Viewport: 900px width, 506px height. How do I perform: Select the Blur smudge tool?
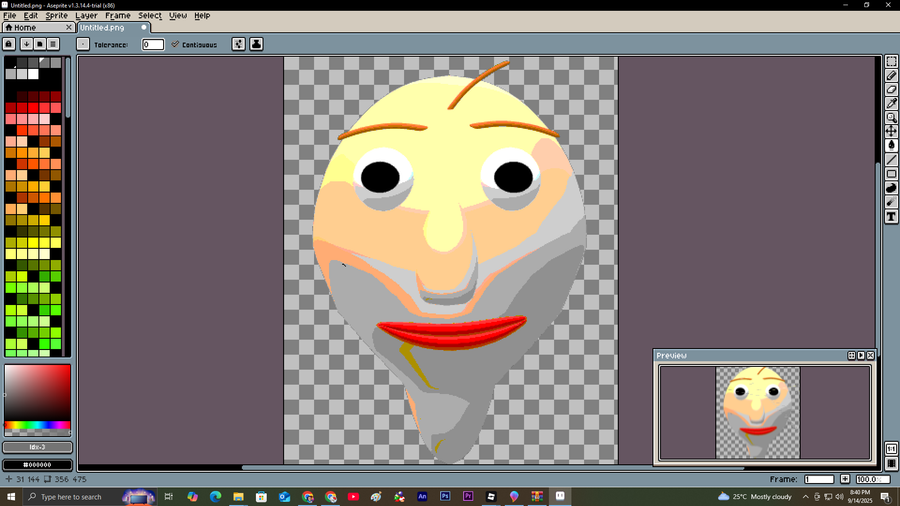tap(891, 202)
